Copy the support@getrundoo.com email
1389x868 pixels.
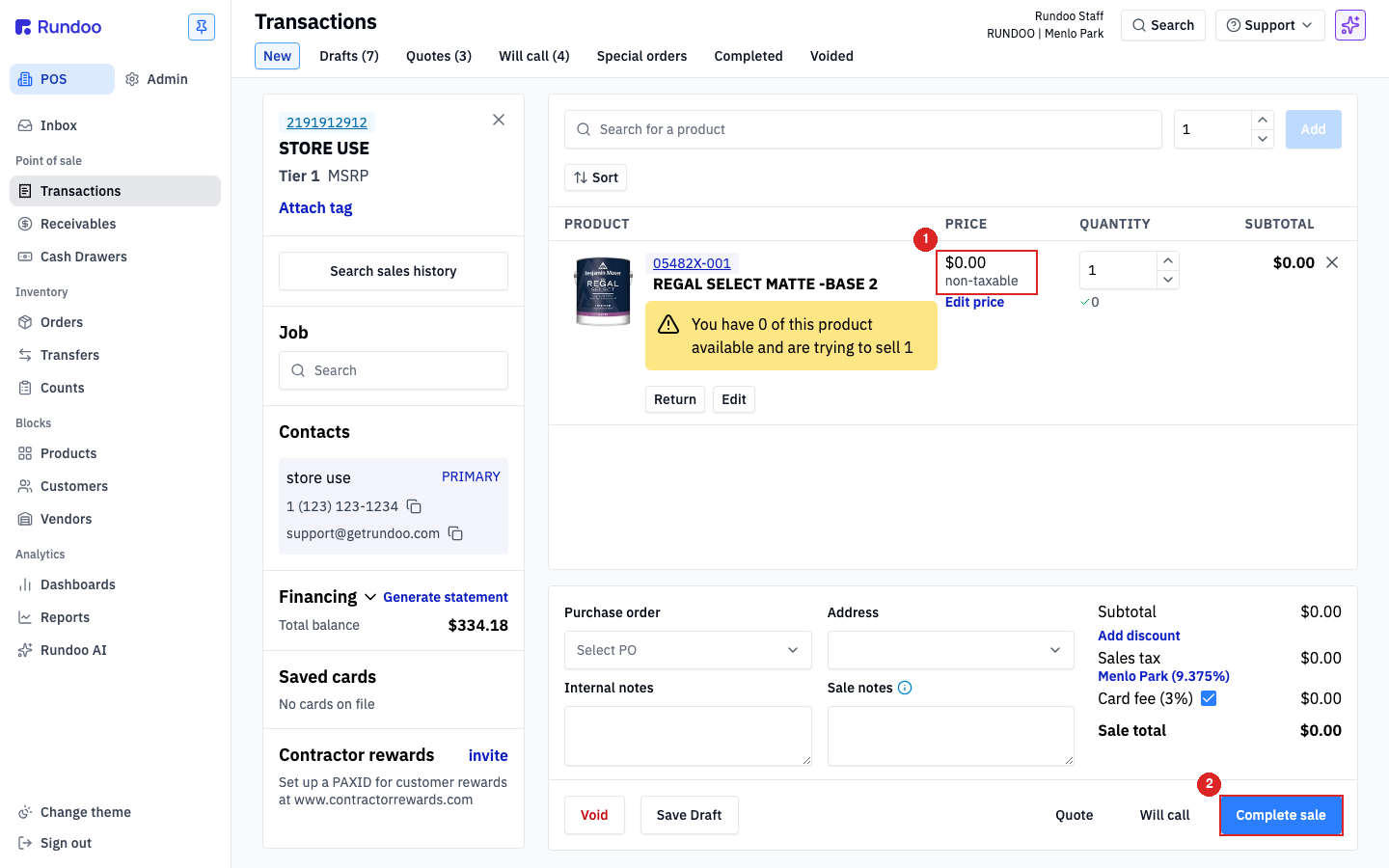(455, 533)
